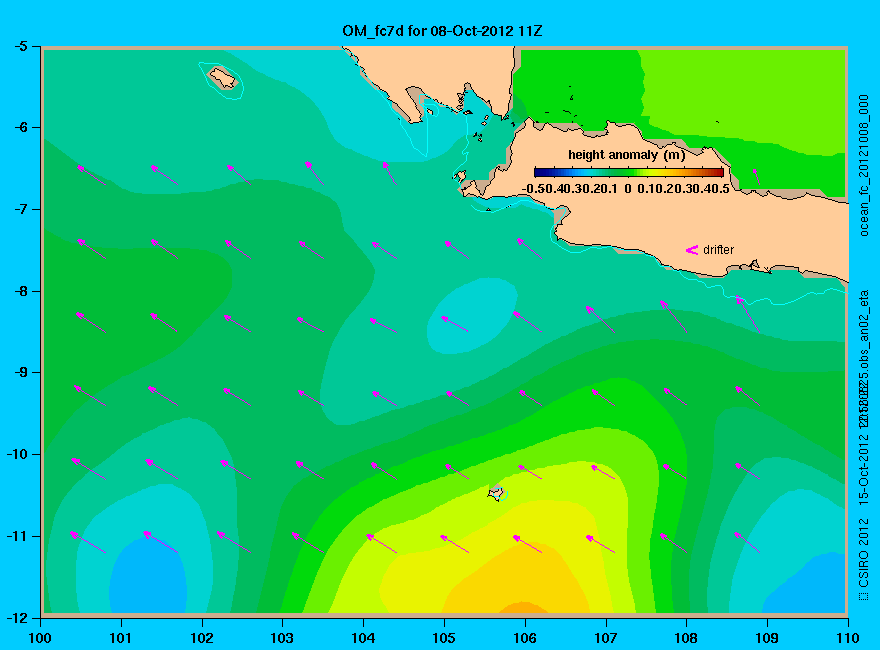
Task: Click longitude tick label 107
Action: (x=606, y=638)
